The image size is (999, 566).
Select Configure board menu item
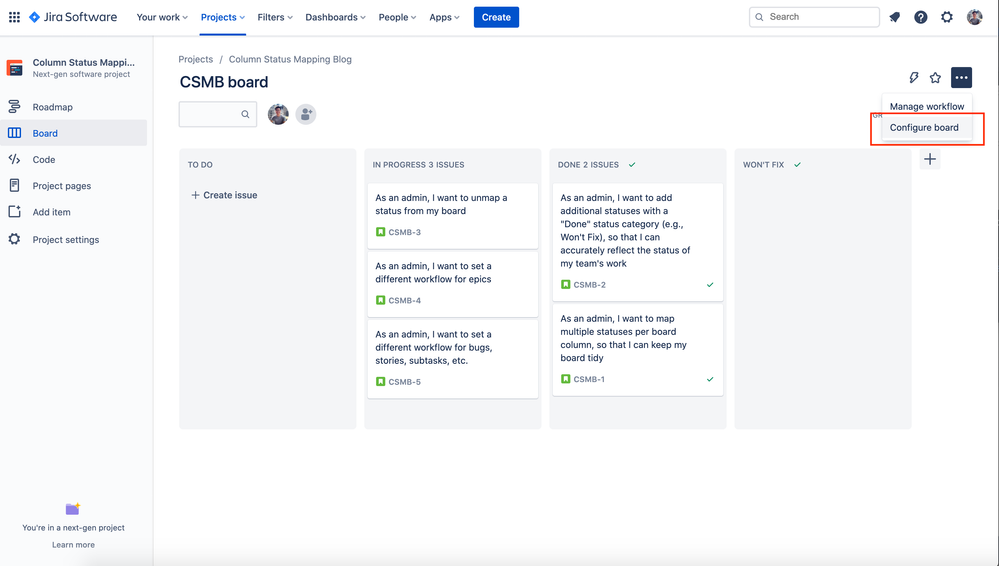927,127
